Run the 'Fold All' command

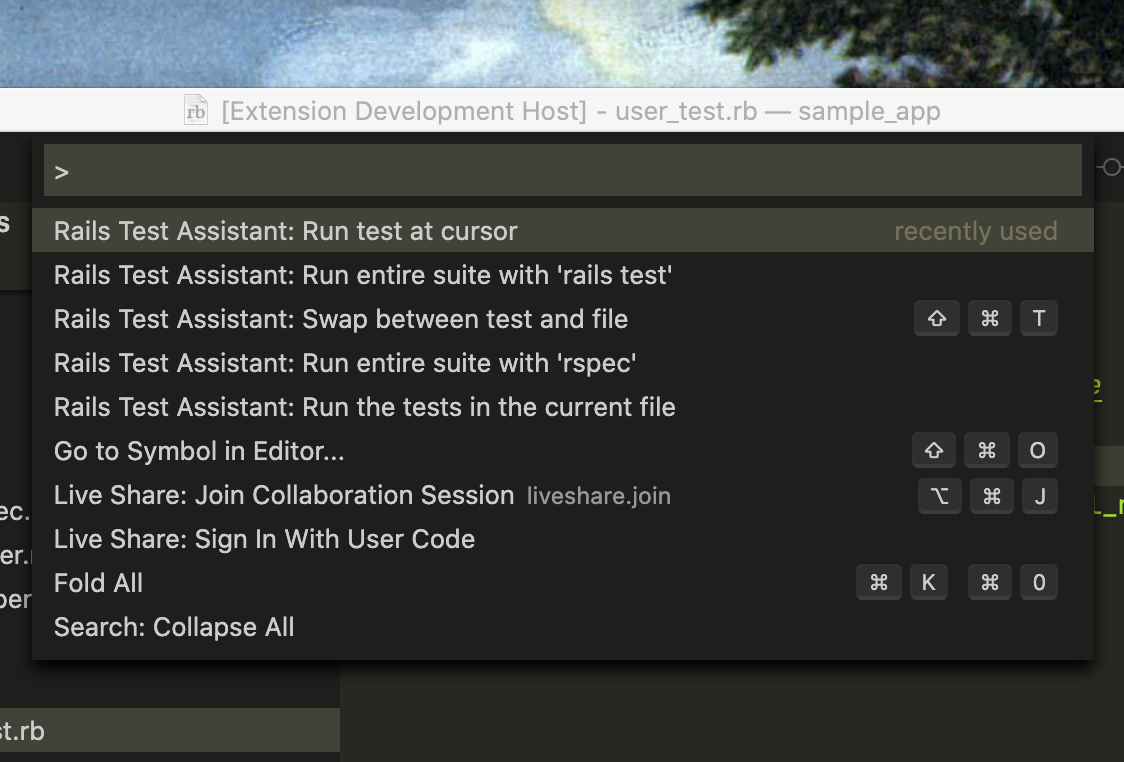point(563,583)
